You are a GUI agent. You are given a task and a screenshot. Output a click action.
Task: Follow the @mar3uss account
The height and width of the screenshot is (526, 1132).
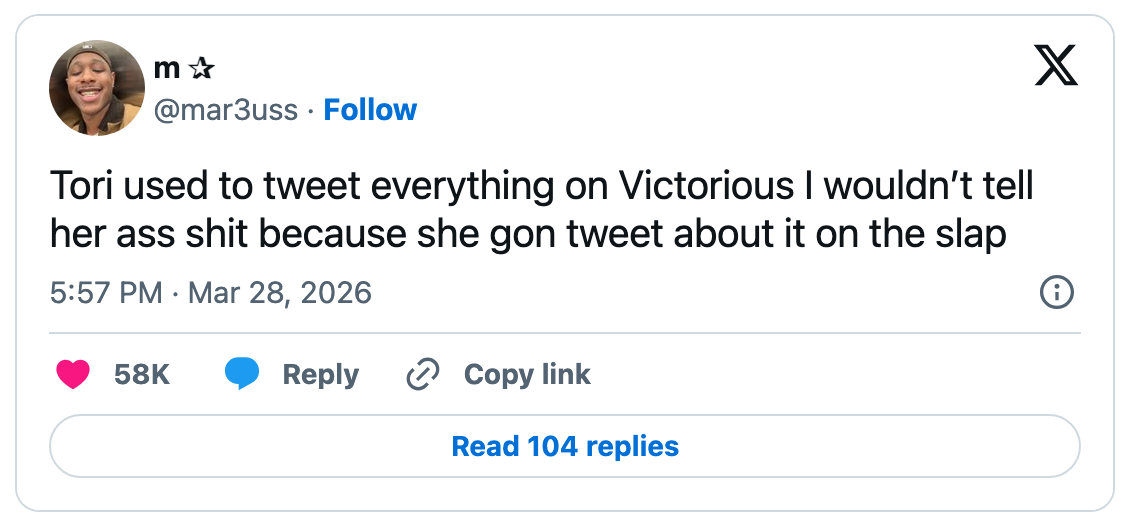pos(370,110)
